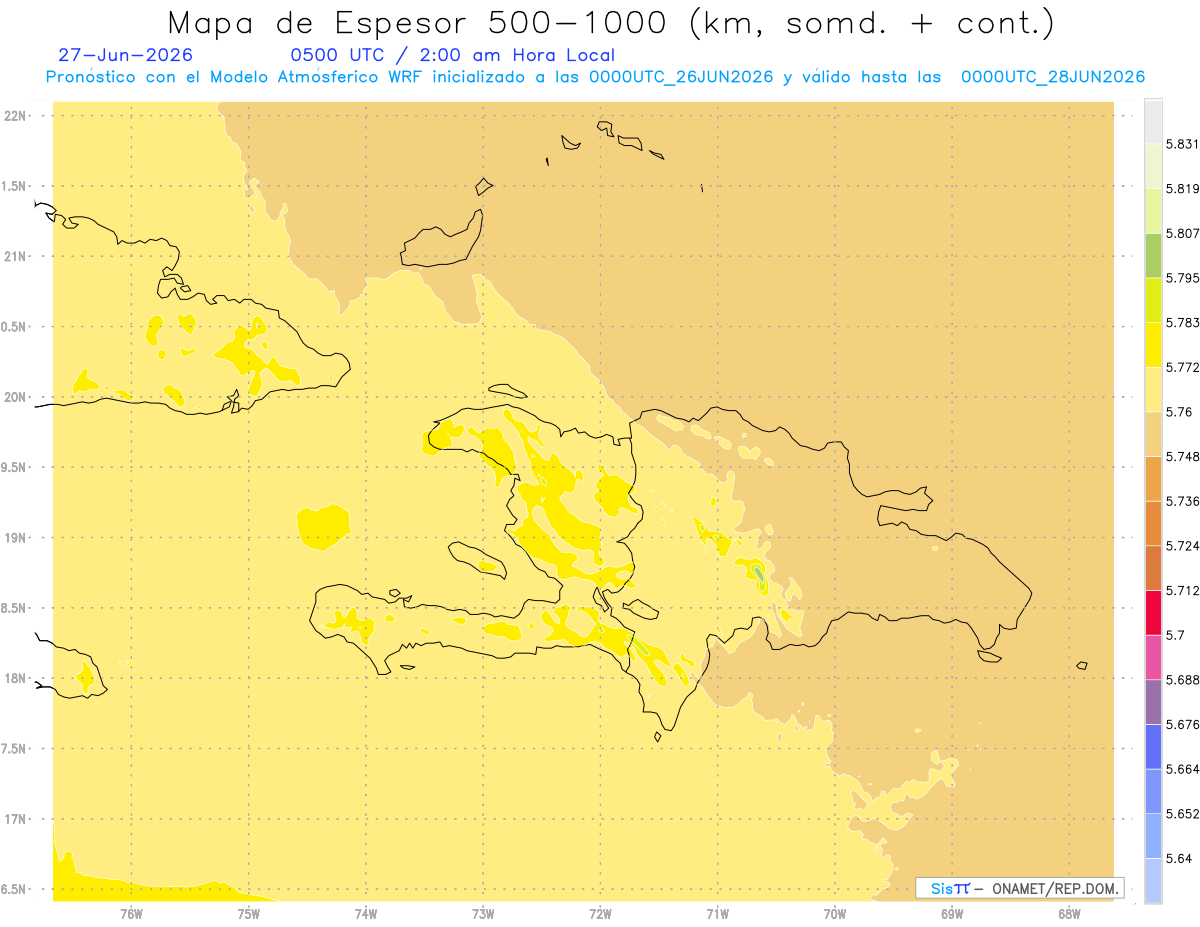Click the purple legend swatch between 5.688 and 5.676
This screenshot has width=1200, height=927.
(1153, 702)
